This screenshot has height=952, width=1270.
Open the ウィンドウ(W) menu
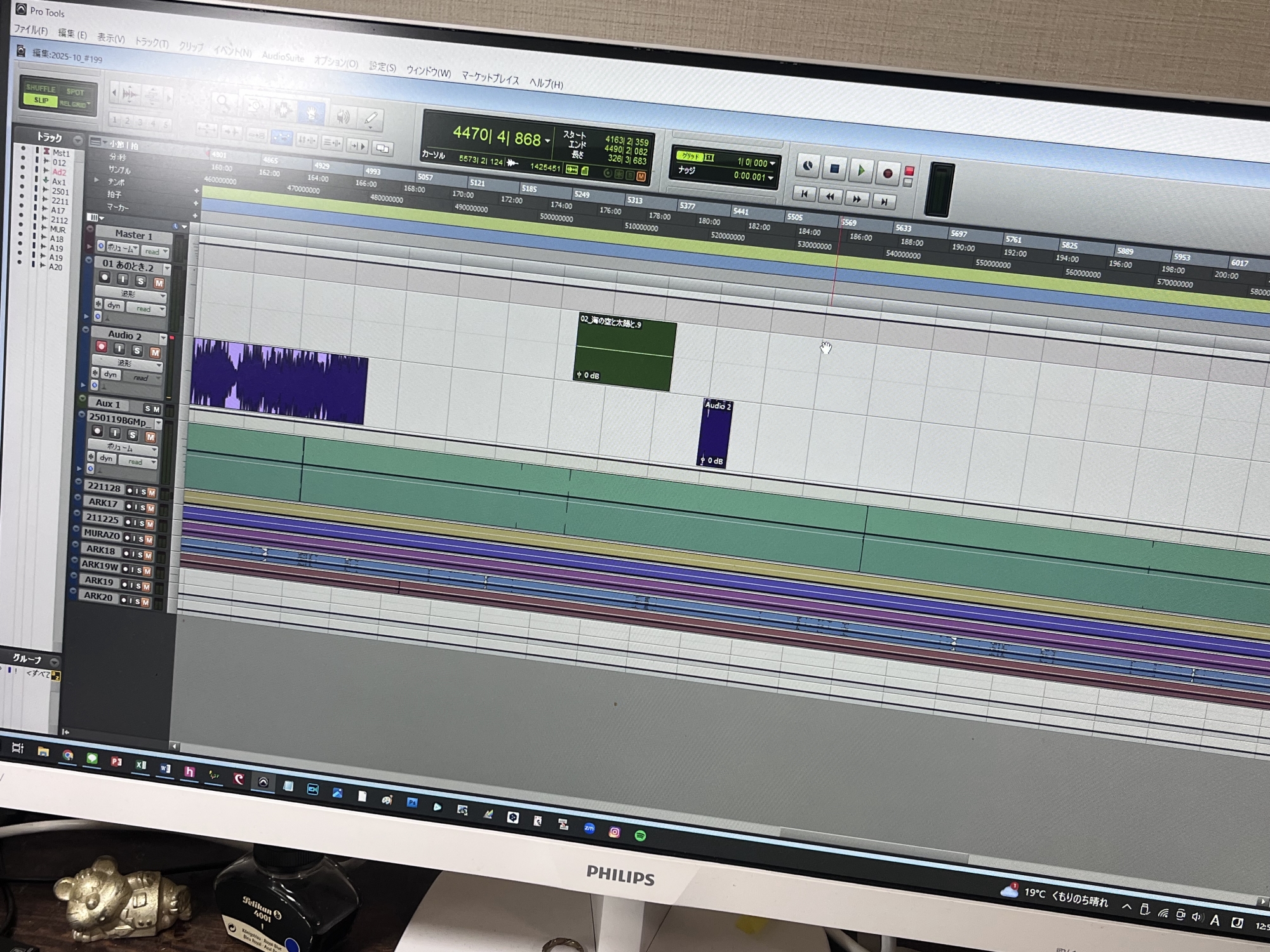click(428, 72)
